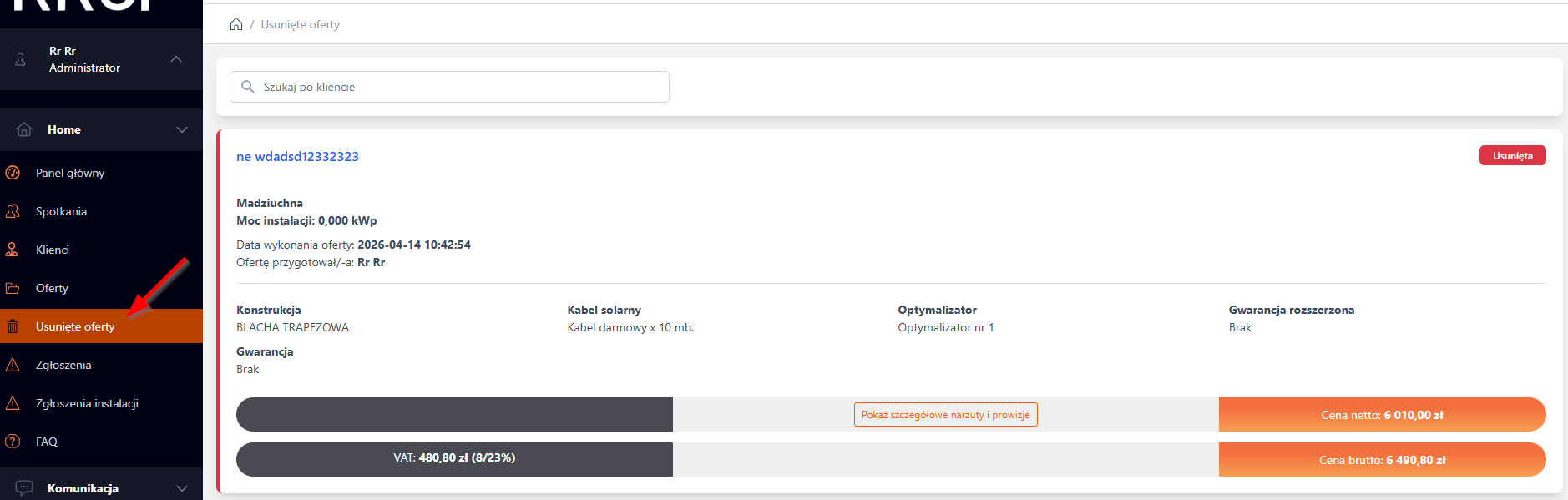This screenshot has height=500, width=1568.
Task: Click the Zgłoszenia warning triangle icon
Action: click(x=13, y=365)
